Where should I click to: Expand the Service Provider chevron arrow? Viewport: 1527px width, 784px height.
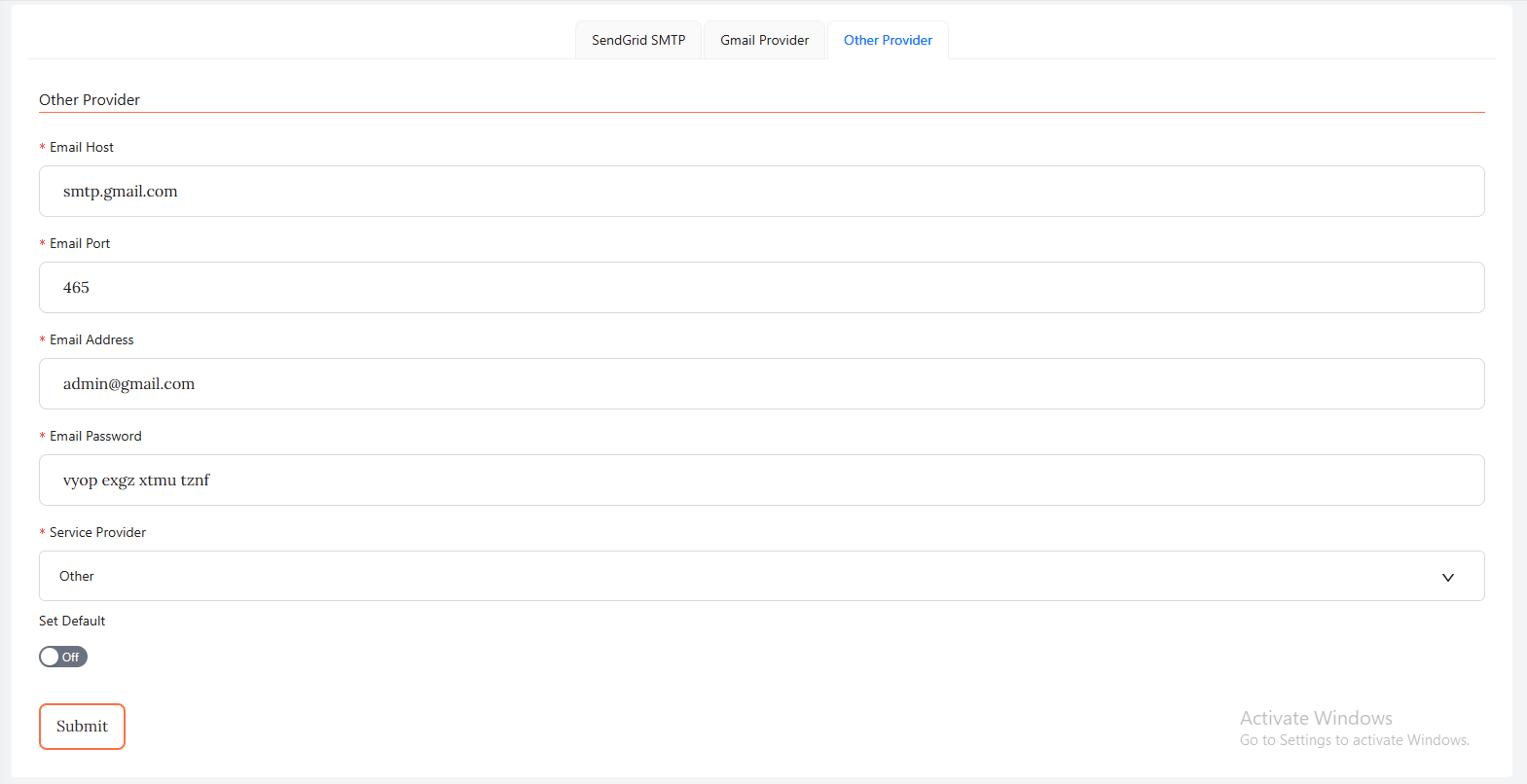pyautogui.click(x=1447, y=577)
